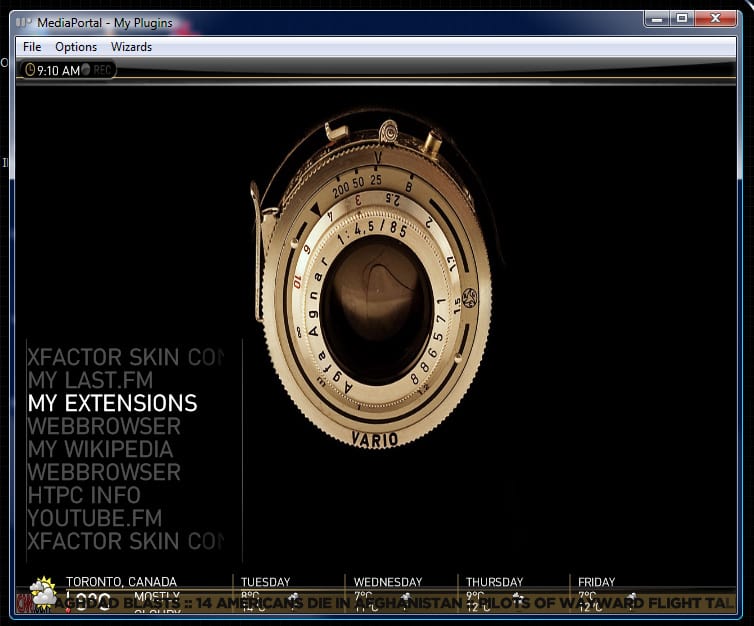Select the highlighted MY EXTENSIONS plugin
The image size is (754, 626).
point(112,404)
